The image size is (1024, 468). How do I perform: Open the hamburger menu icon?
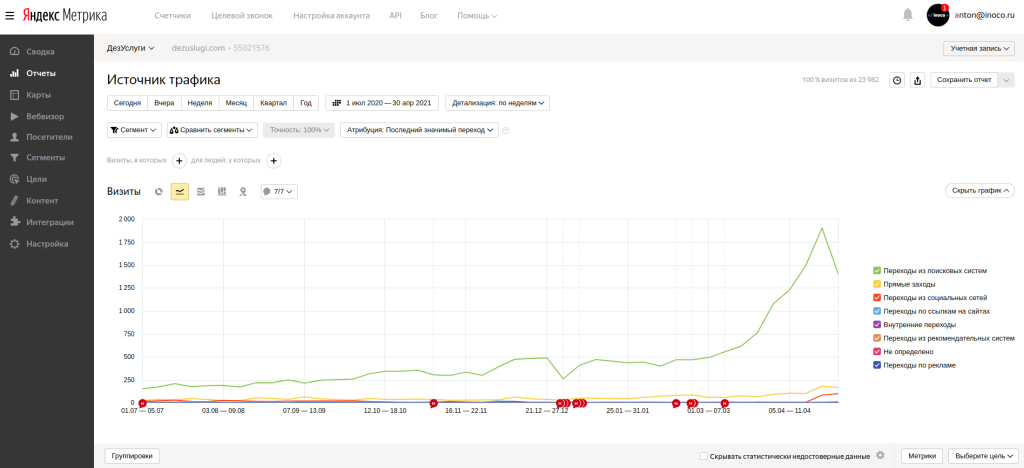pyautogui.click(x=10, y=16)
